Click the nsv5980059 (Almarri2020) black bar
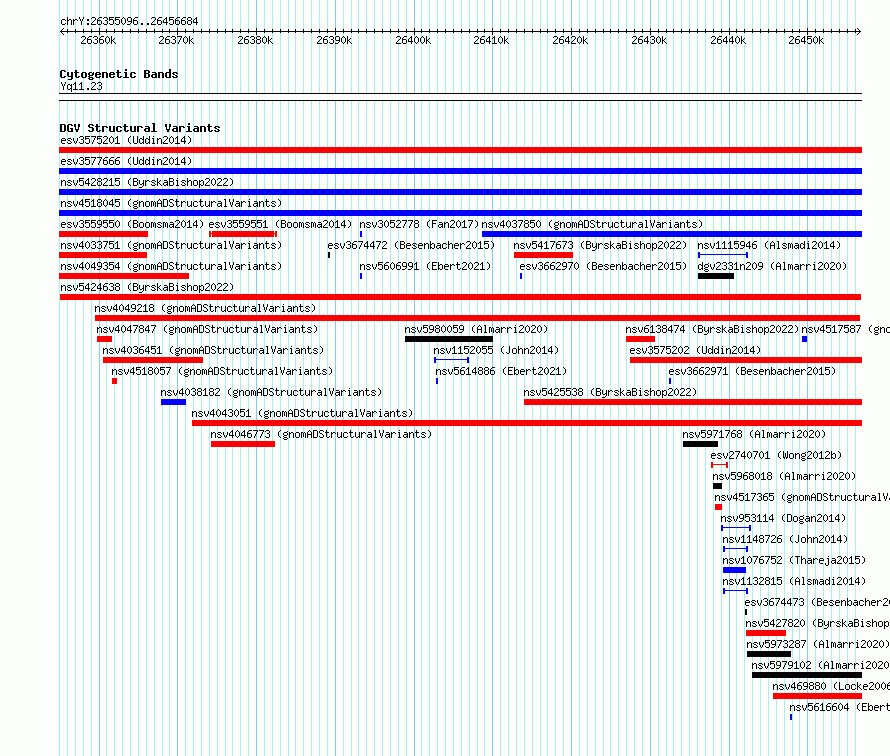 [x=449, y=339]
